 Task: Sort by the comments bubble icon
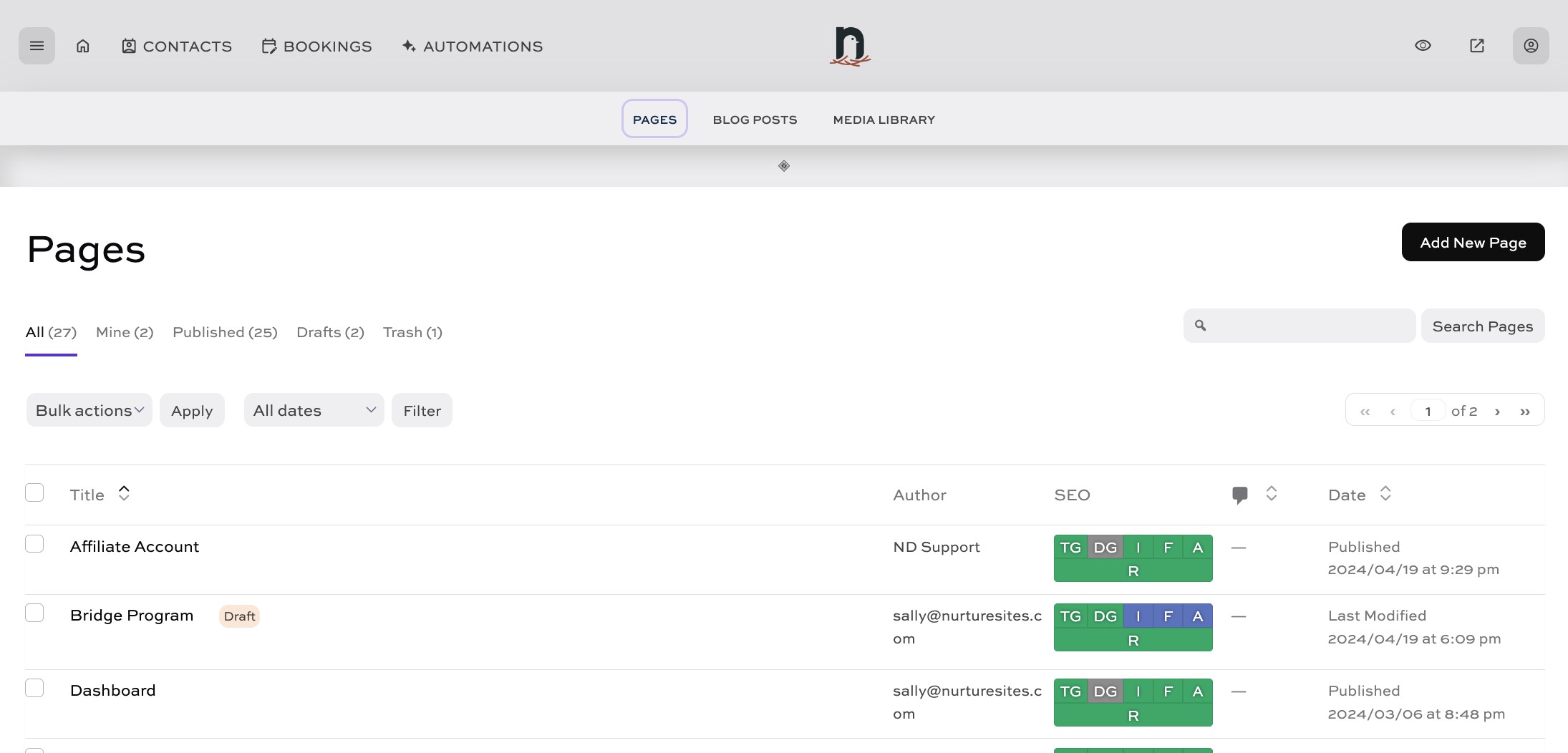pos(1240,495)
